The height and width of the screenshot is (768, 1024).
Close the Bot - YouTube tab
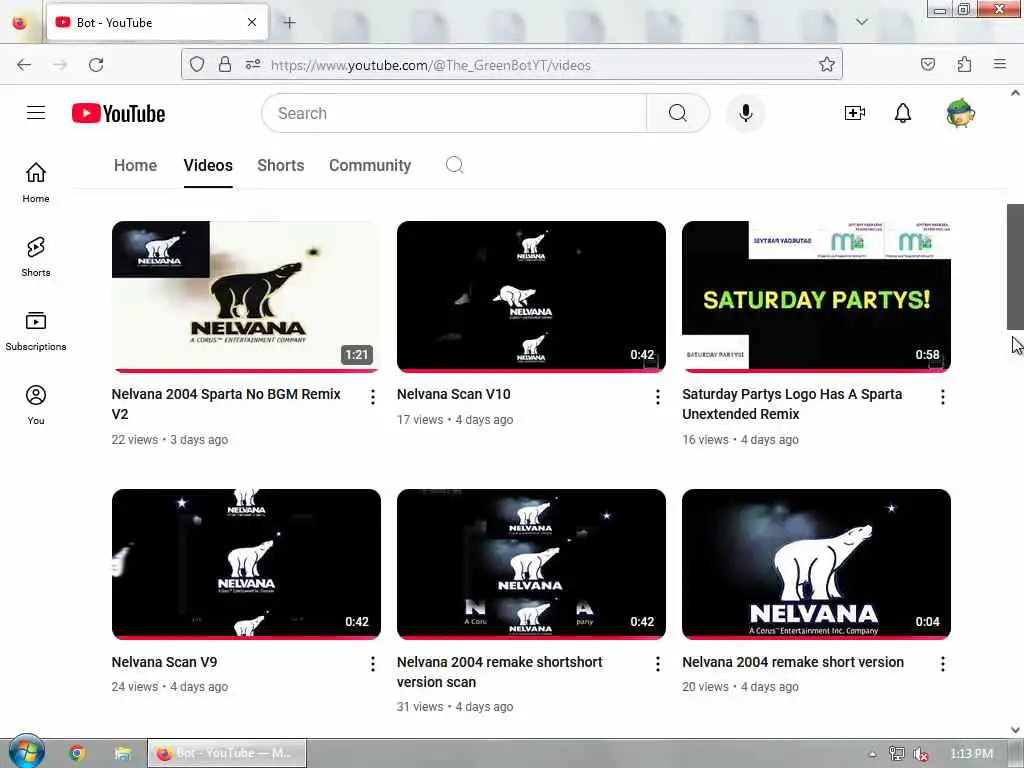coord(252,23)
